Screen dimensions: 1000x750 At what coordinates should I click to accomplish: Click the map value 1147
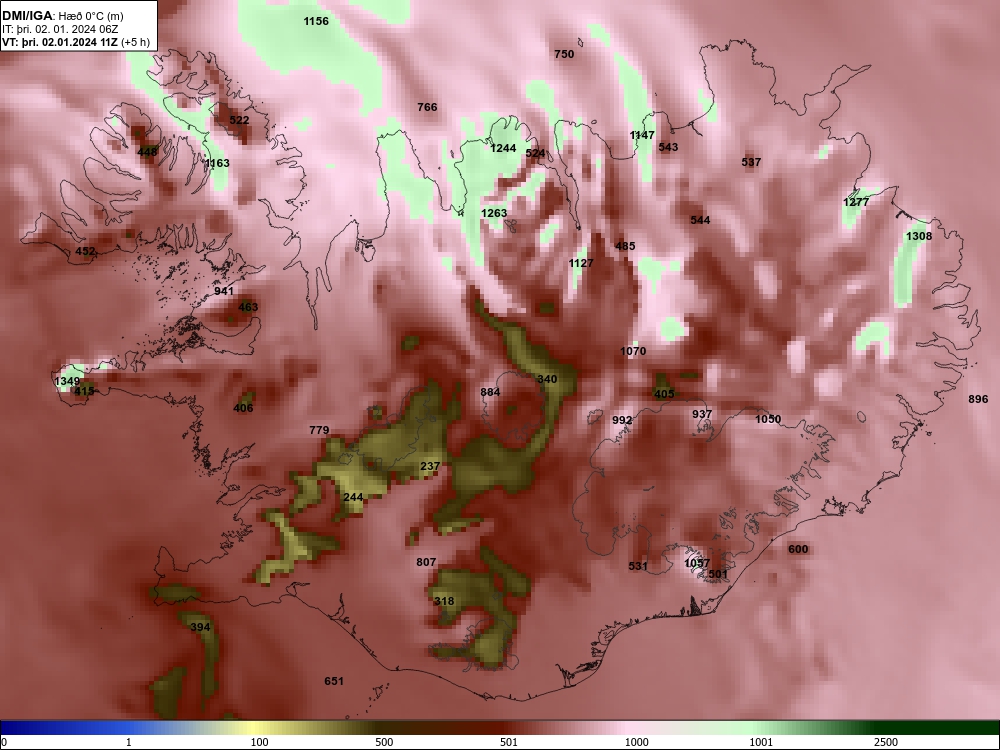642,135
